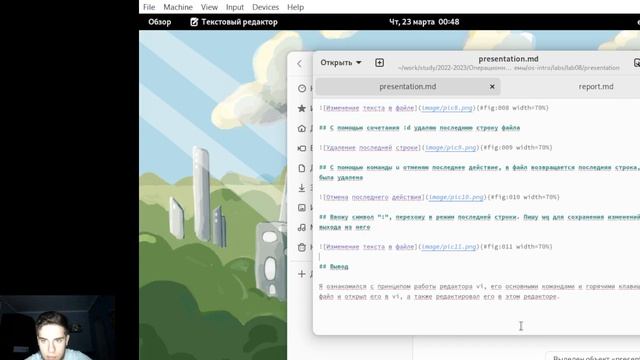This screenshot has width=640, height=360.
Task: Open Documents page icon in Files sidebar
Action: point(302,168)
